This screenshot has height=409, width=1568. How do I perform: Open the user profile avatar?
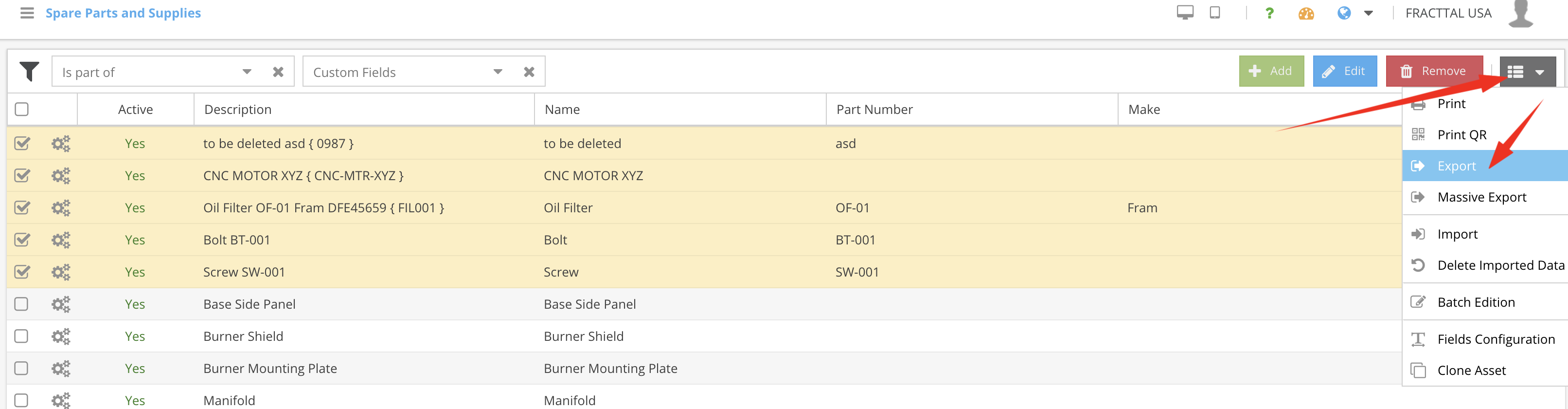coord(1520,14)
